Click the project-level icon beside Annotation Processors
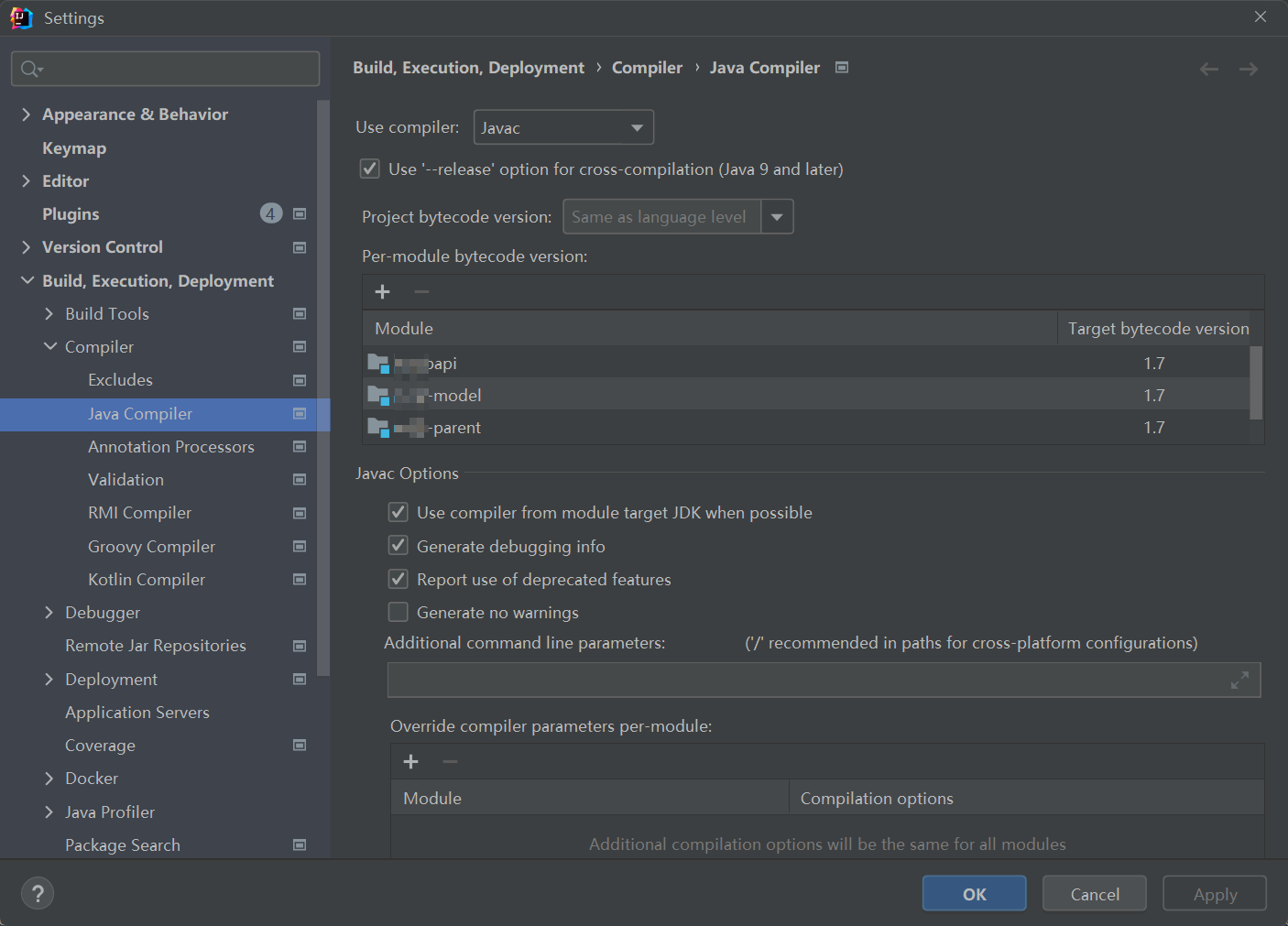1288x926 pixels. point(300,447)
